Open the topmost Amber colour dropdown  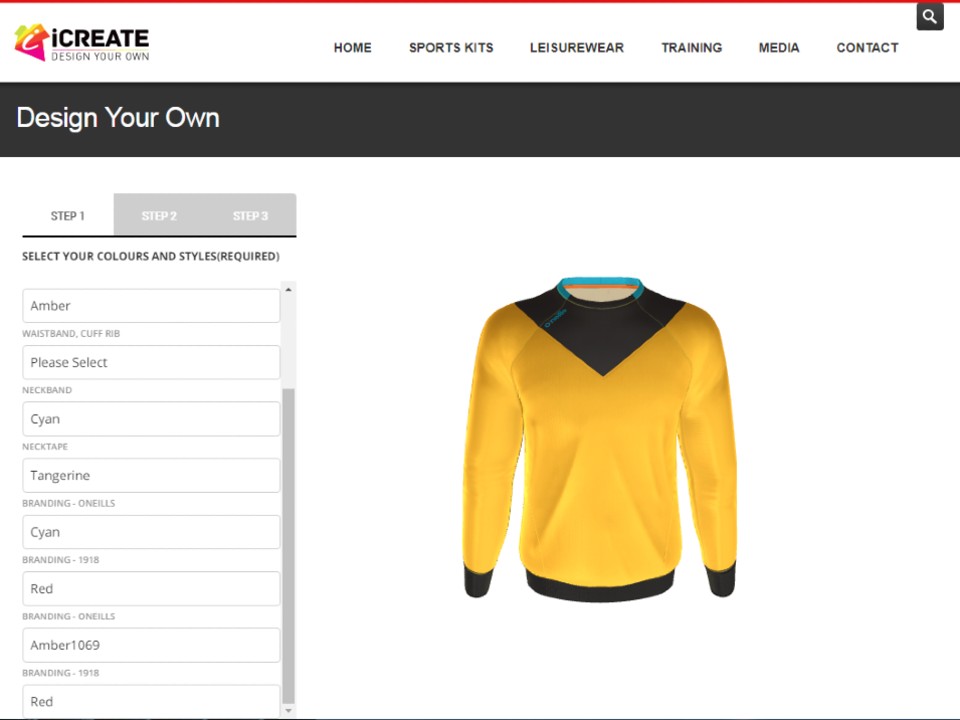point(151,306)
